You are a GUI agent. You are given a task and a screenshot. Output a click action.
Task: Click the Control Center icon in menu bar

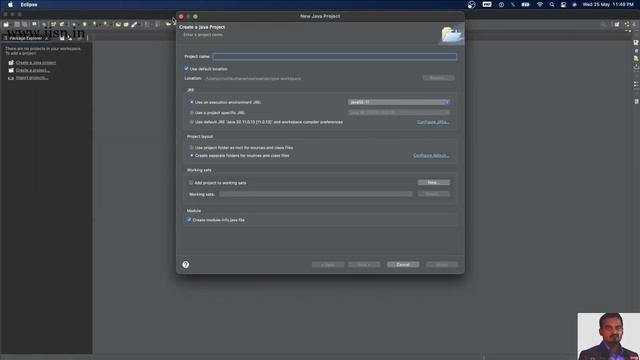coord(563,4)
